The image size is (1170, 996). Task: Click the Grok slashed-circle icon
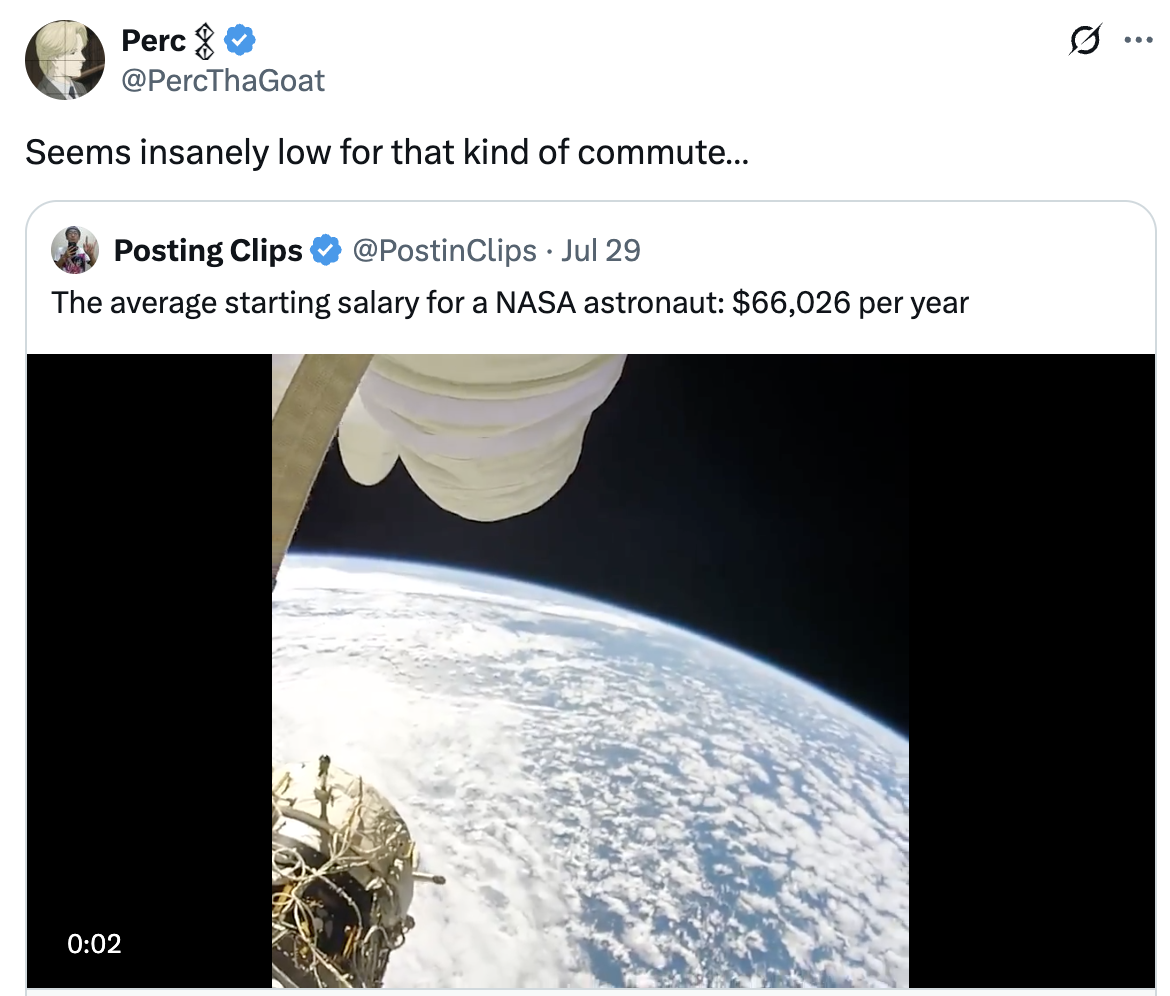pyautogui.click(x=1084, y=40)
